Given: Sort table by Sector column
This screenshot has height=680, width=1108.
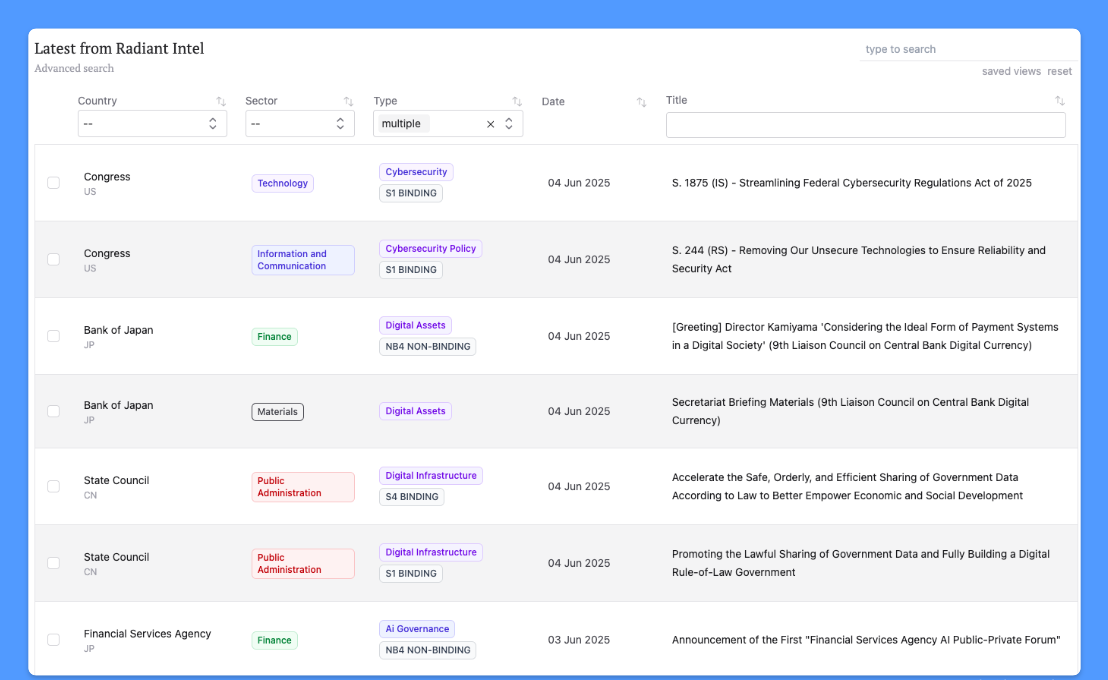Looking at the screenshot, I should pos(348,101).
